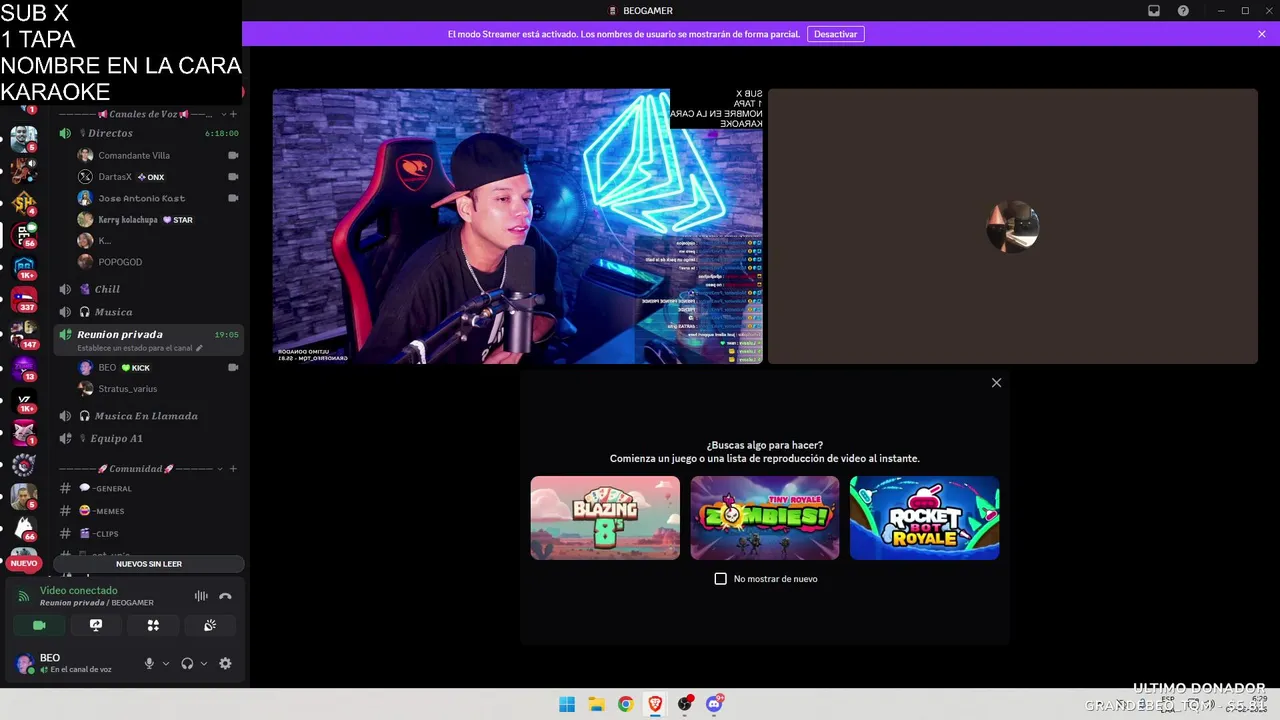
Task: Click the camera icon beside Jose Antonio Kast
Action: click(x=233, y=198)
